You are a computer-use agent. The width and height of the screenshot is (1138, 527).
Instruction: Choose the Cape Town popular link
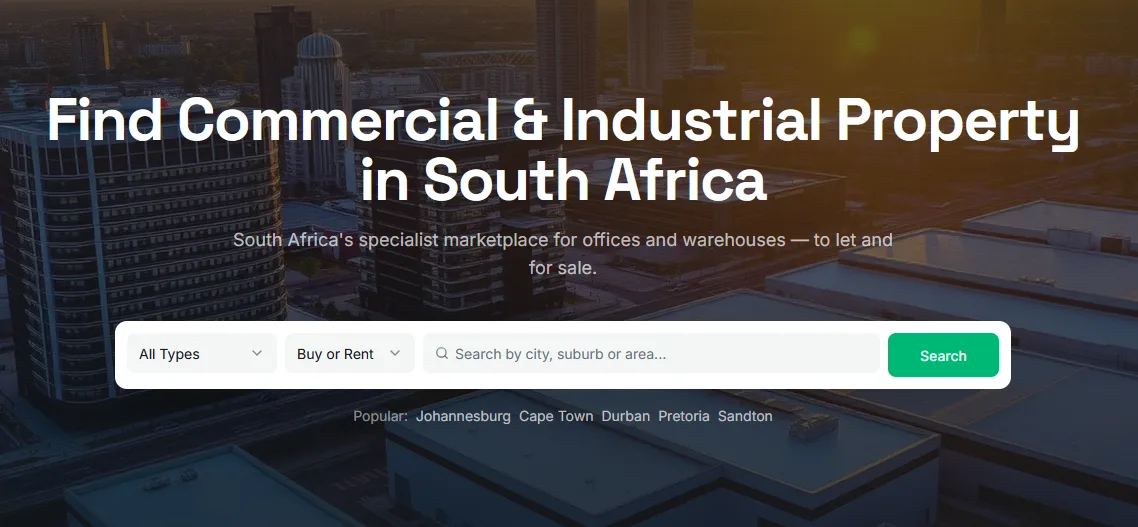(x=556, y=416)
